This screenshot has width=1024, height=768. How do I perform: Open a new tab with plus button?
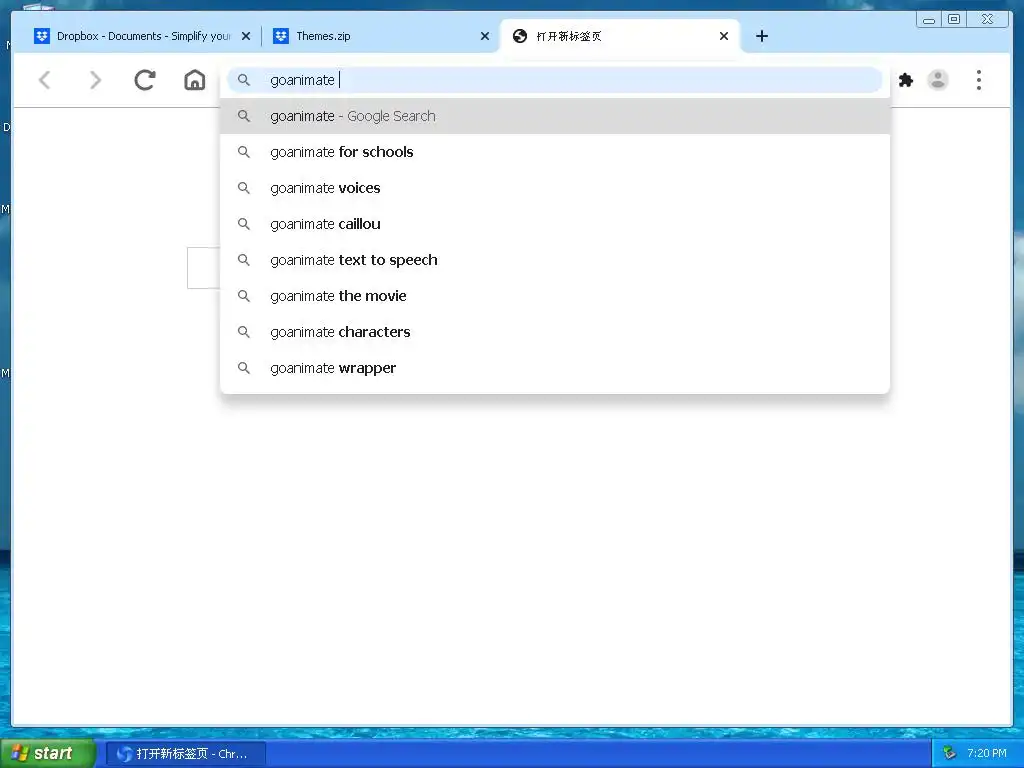coord(761,36)
